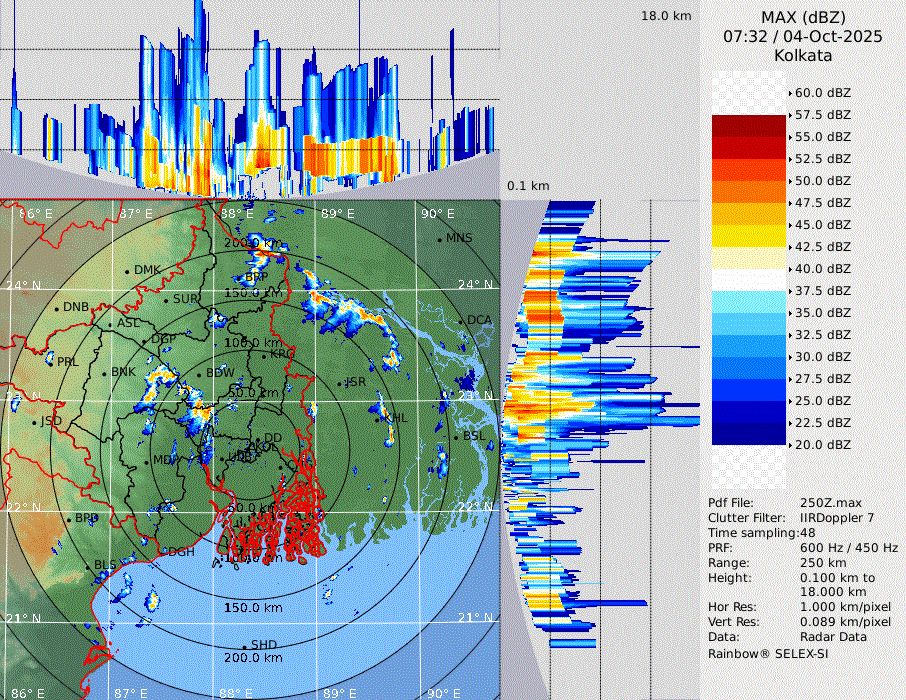
Task: Click the 200.0 km range label near SHD
Action: pos(253,658)
